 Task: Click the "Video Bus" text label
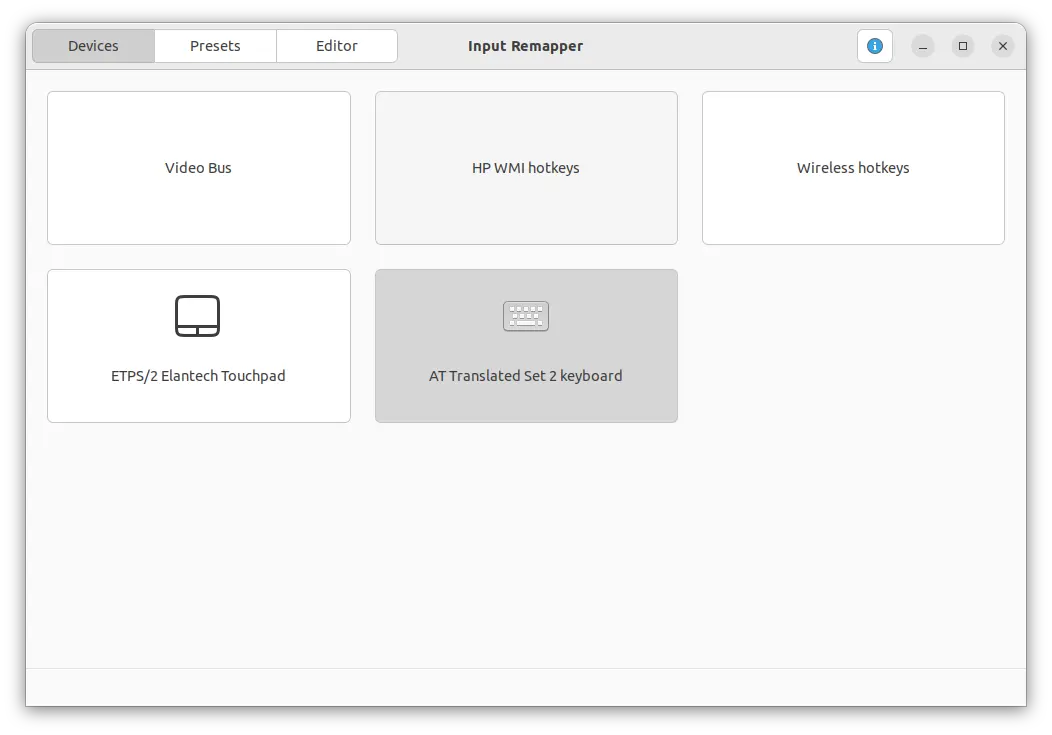198,168
